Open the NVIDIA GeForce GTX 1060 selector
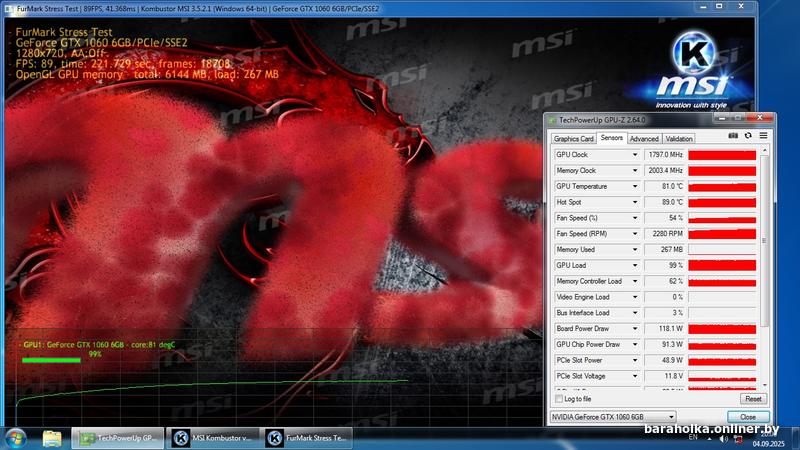The width and height of the screenshot is (800, 450). (x=613, y=416)
